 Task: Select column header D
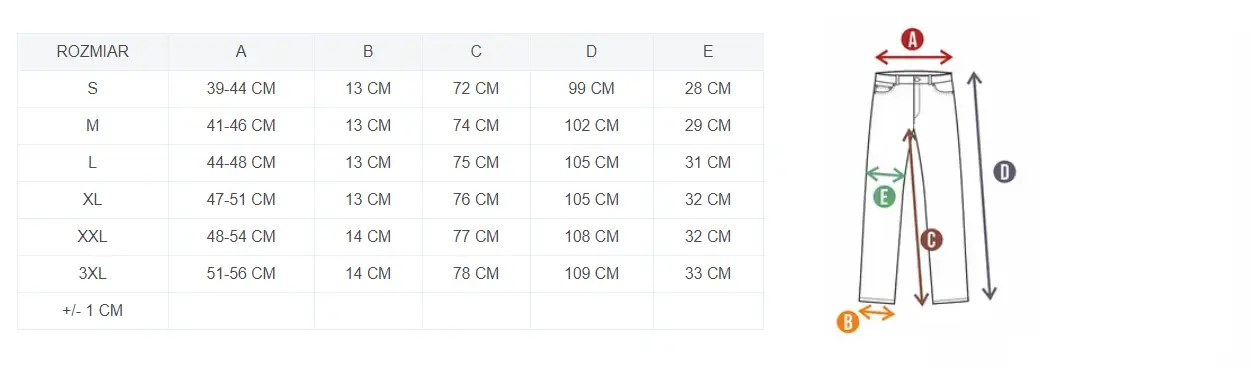[591, 52]
